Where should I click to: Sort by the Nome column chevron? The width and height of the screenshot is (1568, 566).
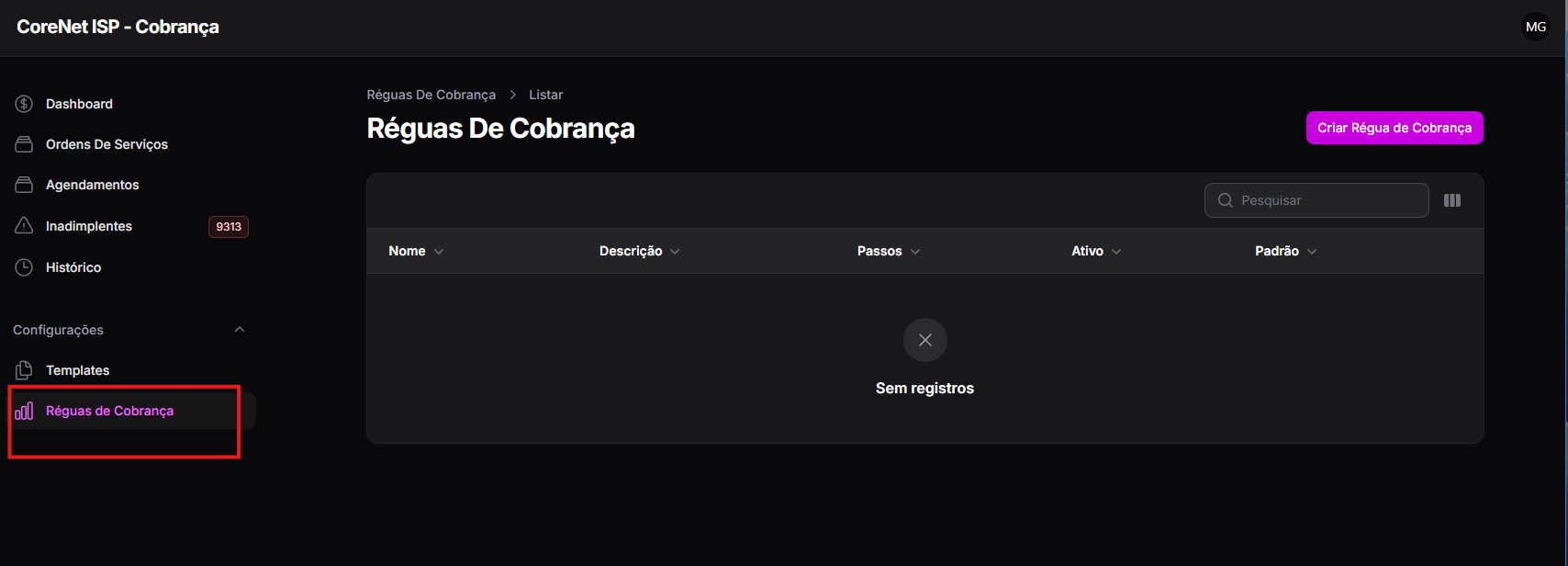pyautogui.click(x=439, y=252)
